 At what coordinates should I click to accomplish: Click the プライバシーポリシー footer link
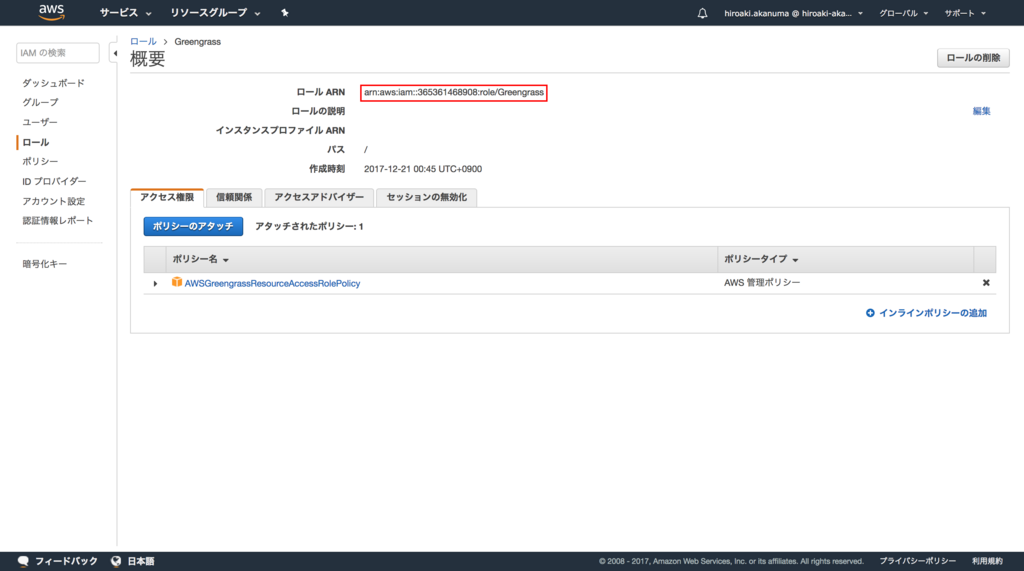[917, 561]
